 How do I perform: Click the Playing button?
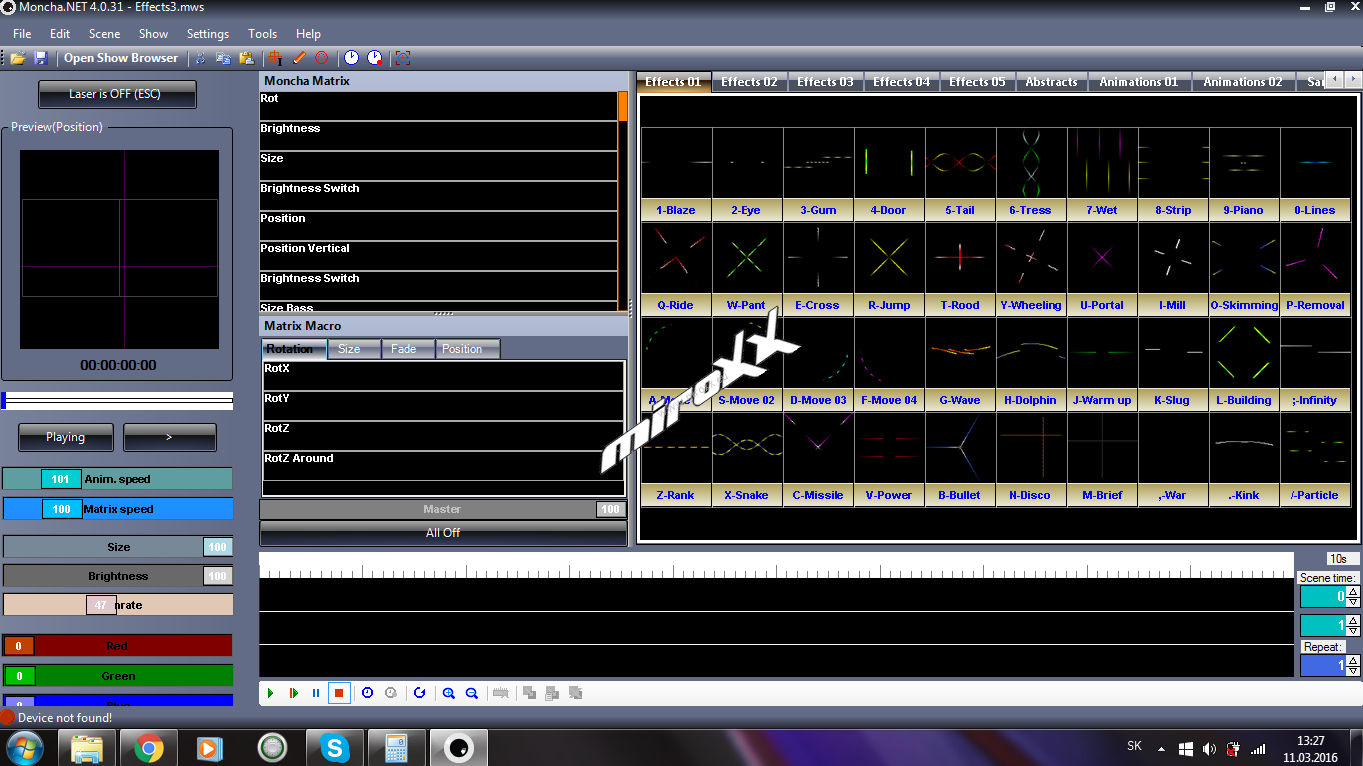tap(65, 437)
